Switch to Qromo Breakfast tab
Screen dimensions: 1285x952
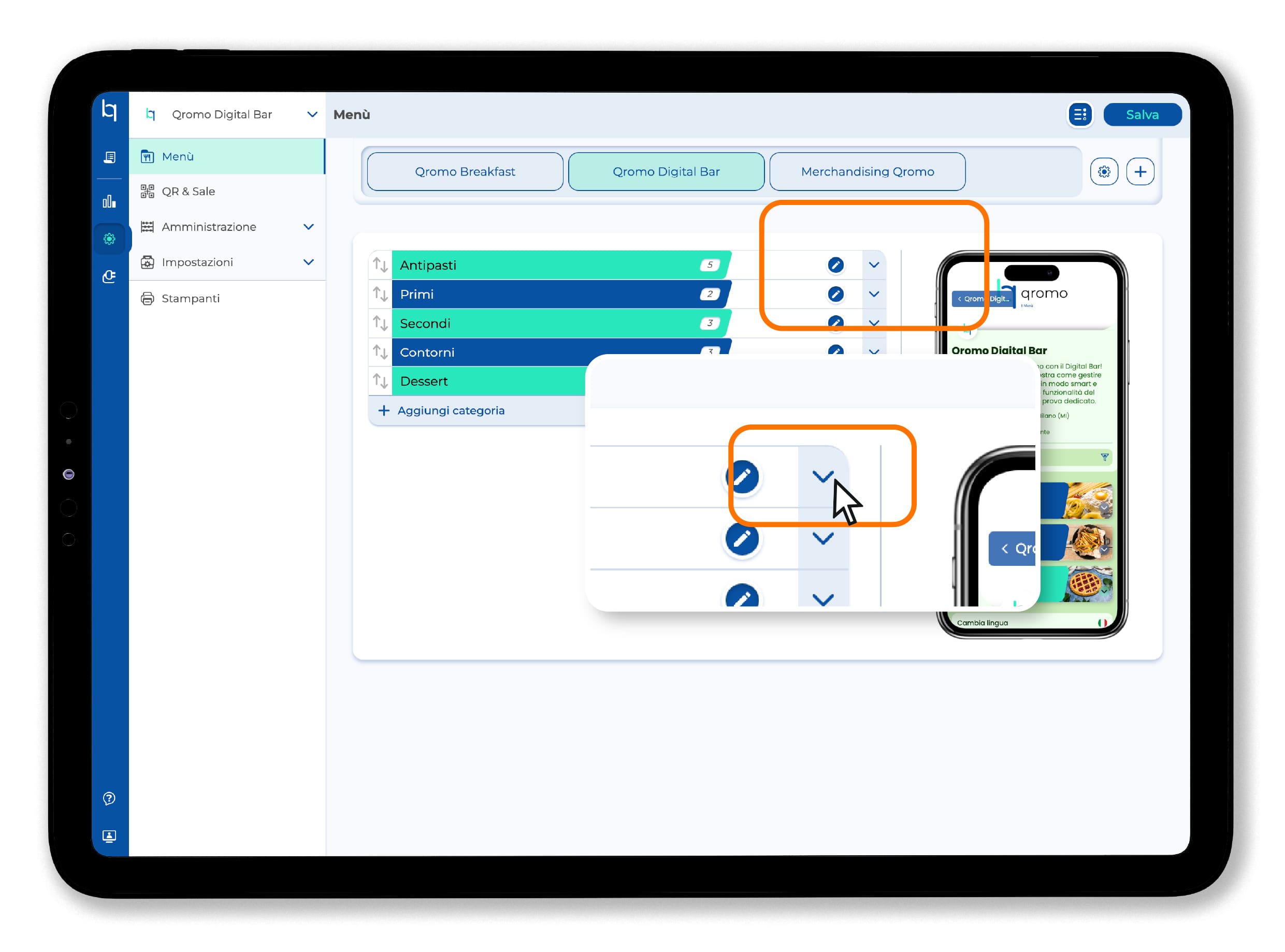click(465, 172)
